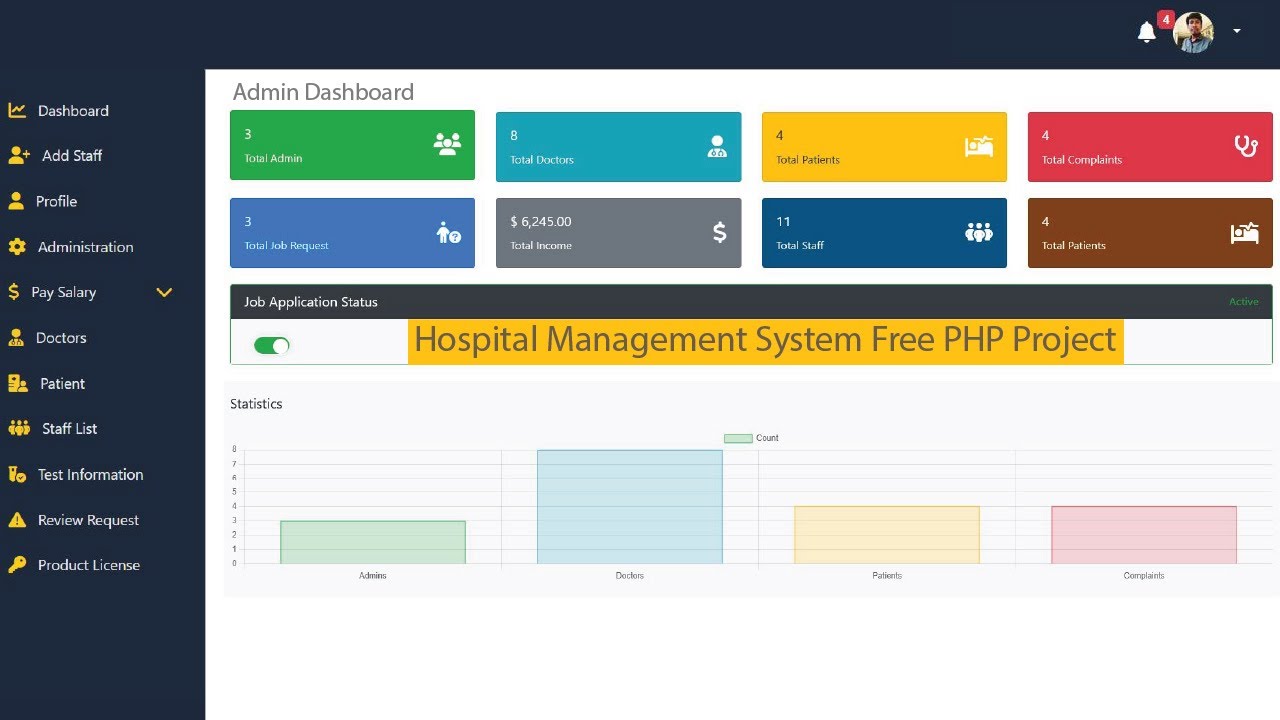Click the green Total Admin card
Screen dimensions: 1280x720
pos(352,146)
